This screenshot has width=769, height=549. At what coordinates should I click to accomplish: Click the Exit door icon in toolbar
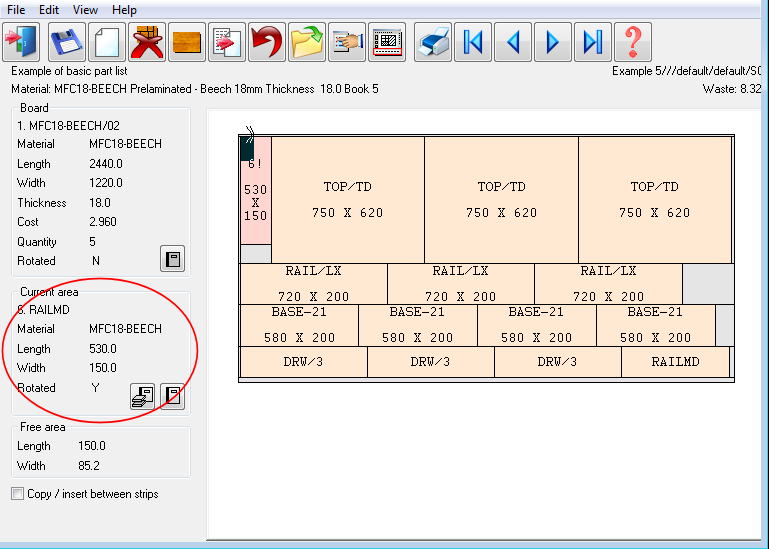pyautogui.click(x=21, y=42)
